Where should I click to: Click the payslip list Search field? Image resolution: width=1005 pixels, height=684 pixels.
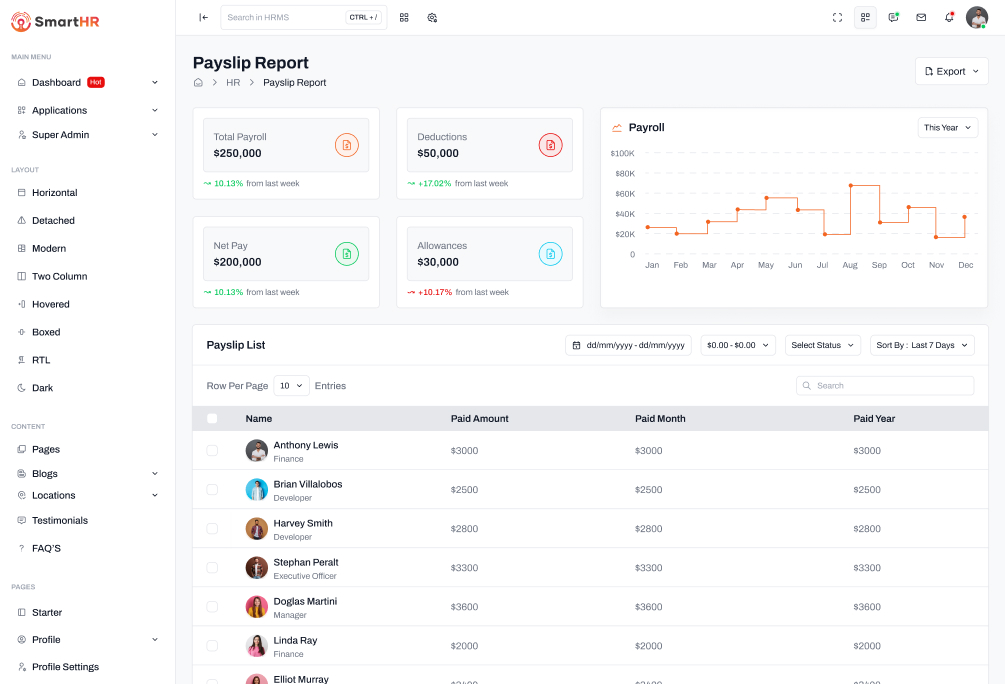coord(885,386)
